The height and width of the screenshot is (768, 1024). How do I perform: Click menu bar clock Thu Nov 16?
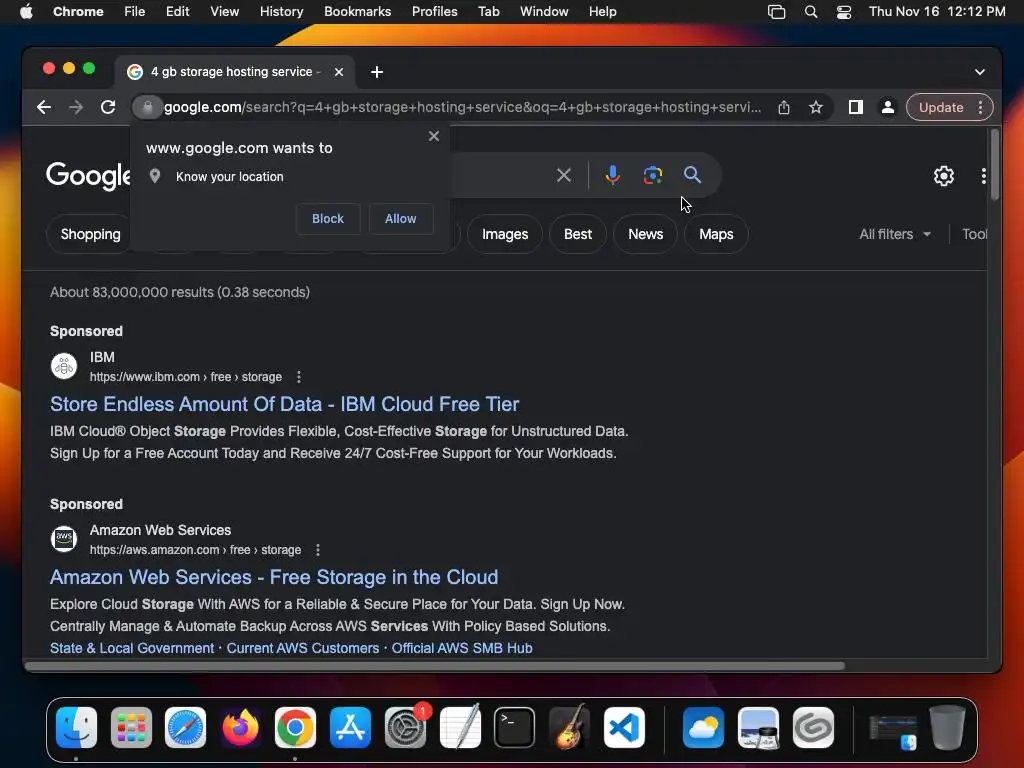coord(936,12)
